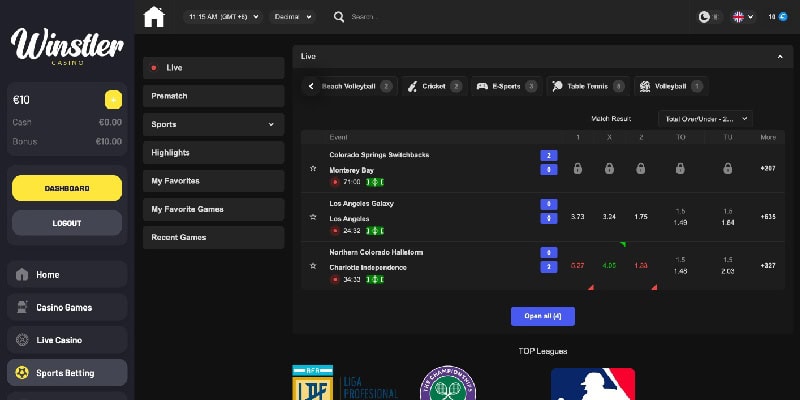Select the Beach Volleyball tab
Screen dimensions: 800x400
pyautogui.click(x=356, y=86)
